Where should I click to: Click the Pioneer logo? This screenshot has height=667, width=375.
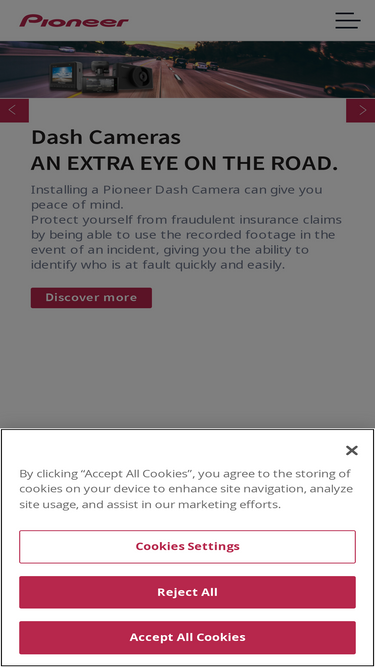(74, 20)
